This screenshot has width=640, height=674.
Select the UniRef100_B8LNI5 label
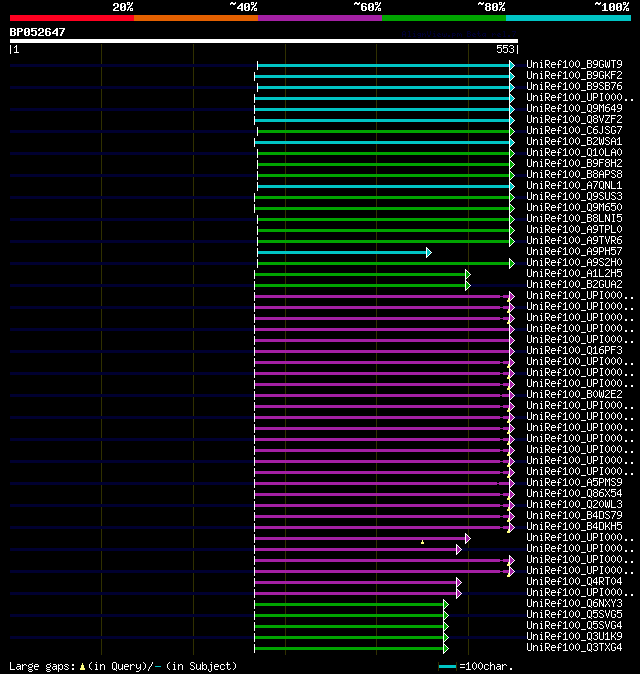pyautogui.click(x=574, y=218)
